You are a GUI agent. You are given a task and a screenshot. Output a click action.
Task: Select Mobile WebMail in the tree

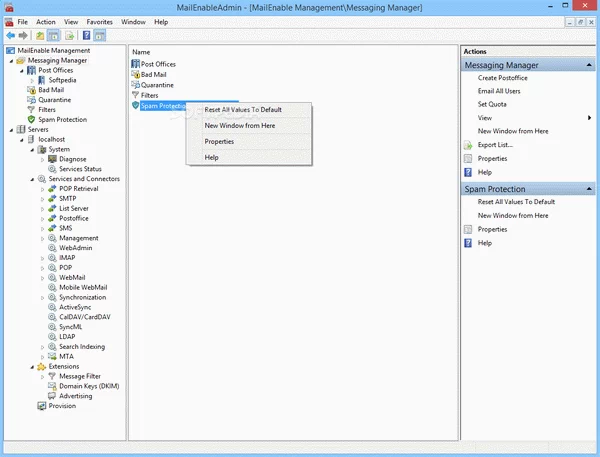[x=83, y=287]
